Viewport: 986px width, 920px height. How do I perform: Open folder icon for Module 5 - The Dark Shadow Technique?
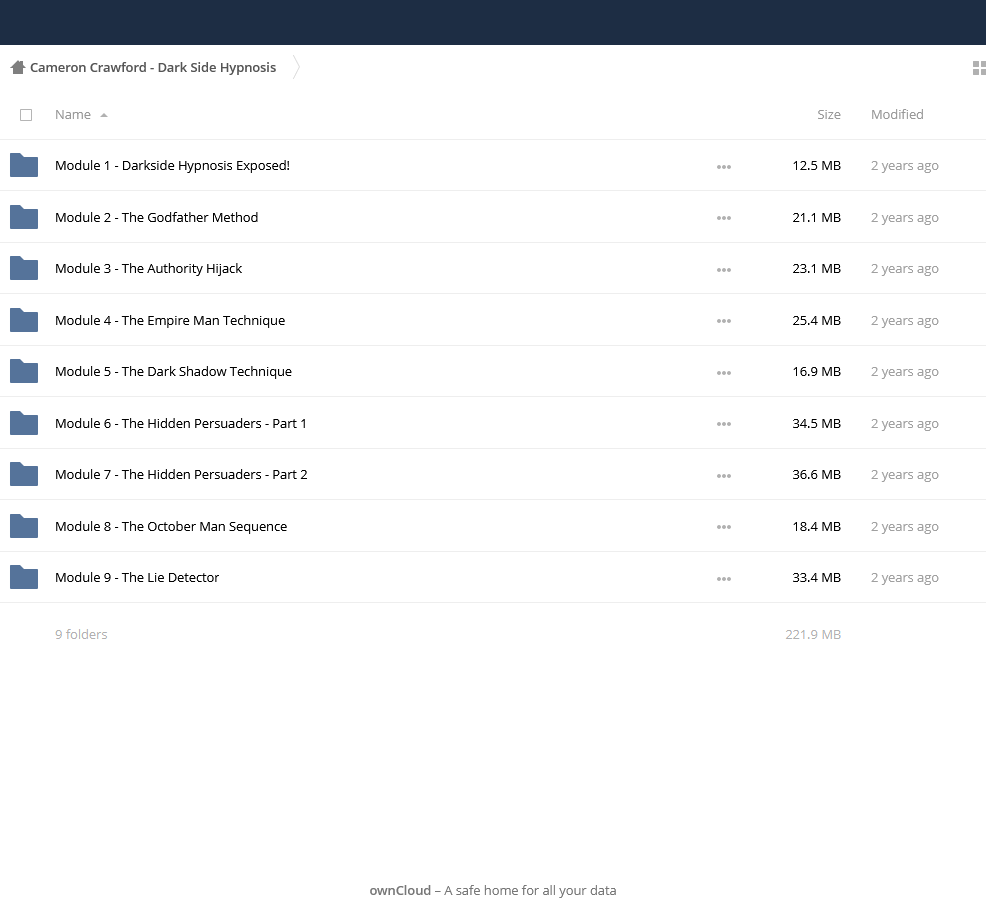pyautogui.click(x=24, y=372)
